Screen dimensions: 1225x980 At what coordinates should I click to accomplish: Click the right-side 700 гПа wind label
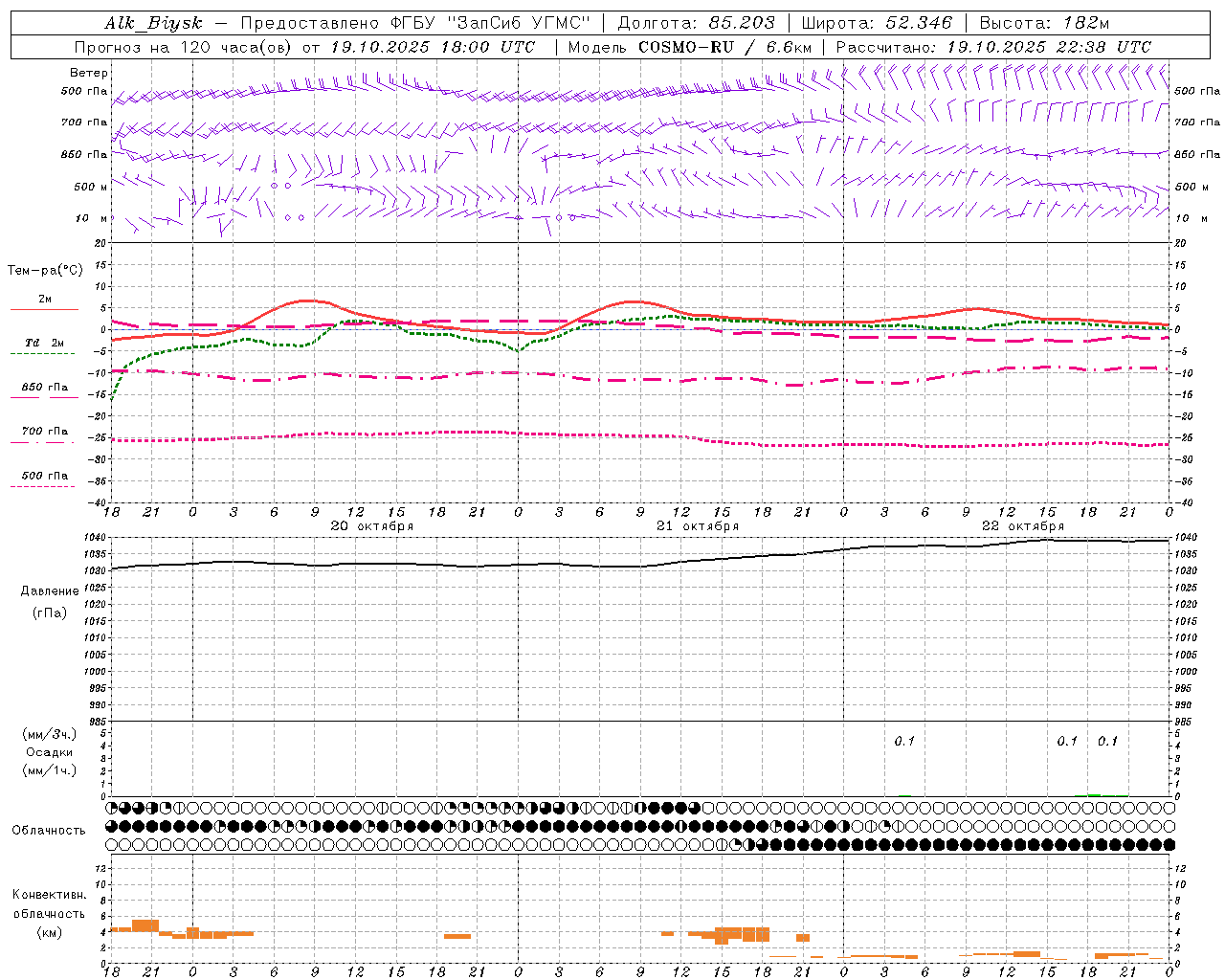point(1197,122)
